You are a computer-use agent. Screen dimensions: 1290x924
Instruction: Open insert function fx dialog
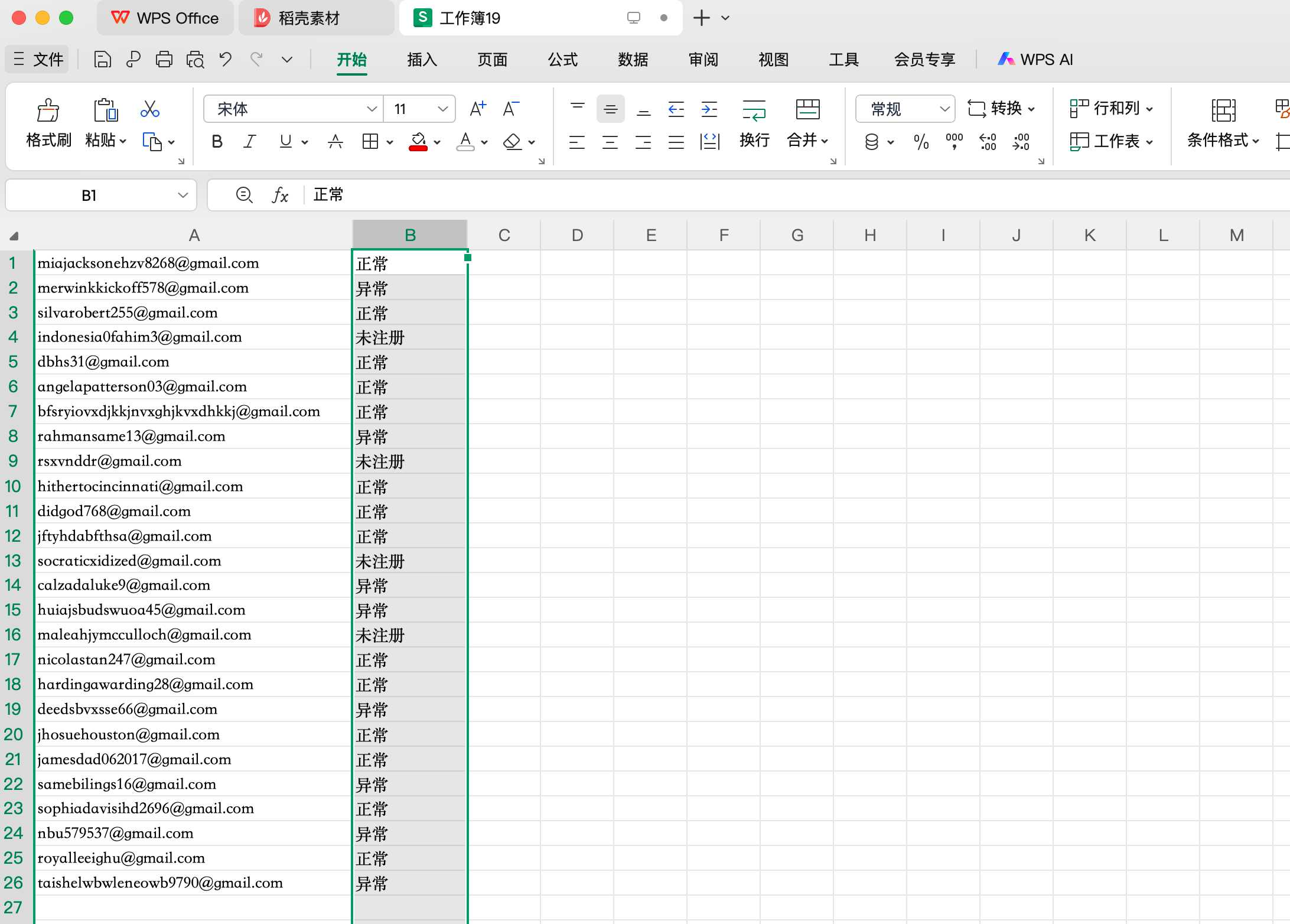point(280,195)
